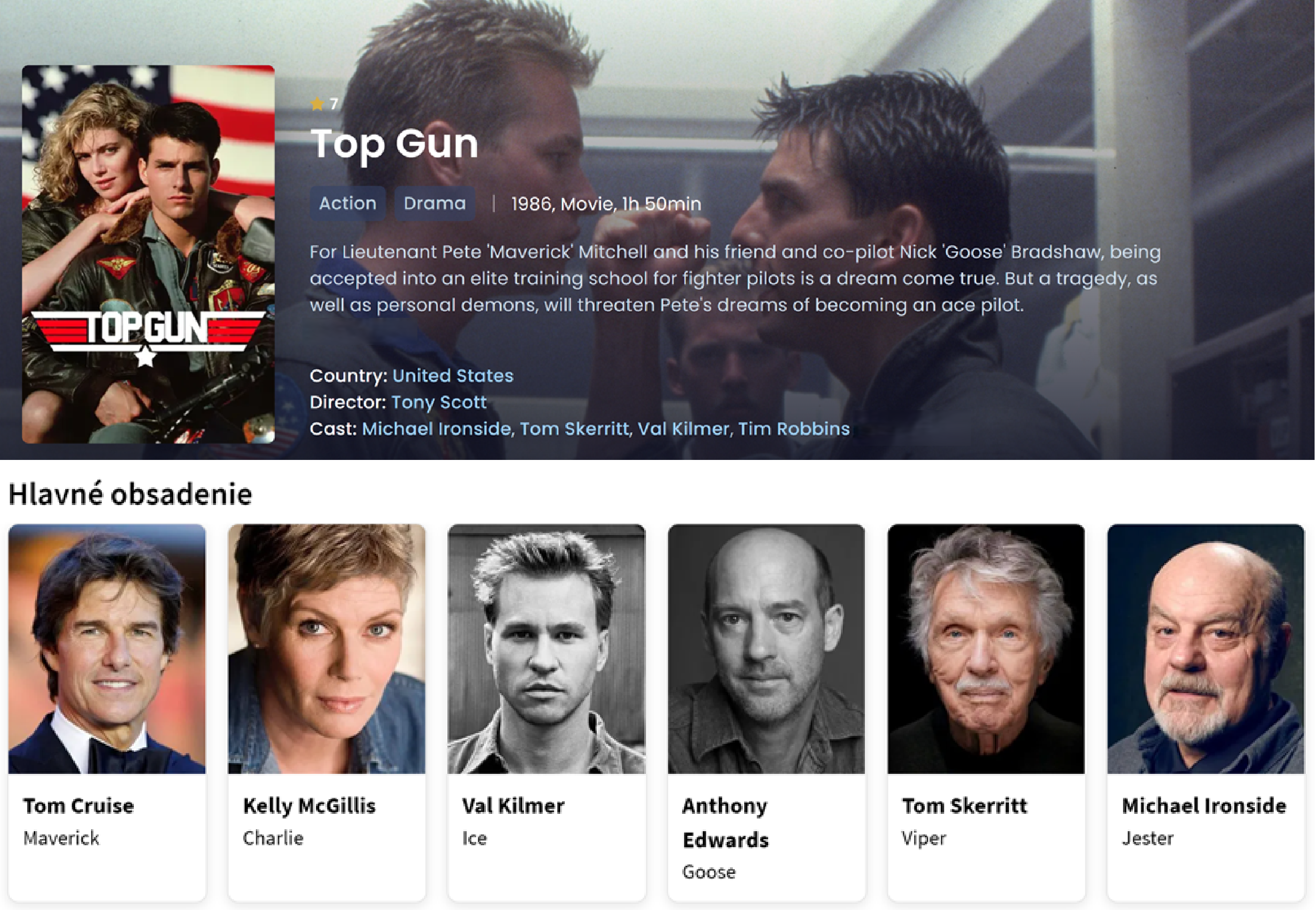Click the Tom Cruise name label

(x=79, y=806)
